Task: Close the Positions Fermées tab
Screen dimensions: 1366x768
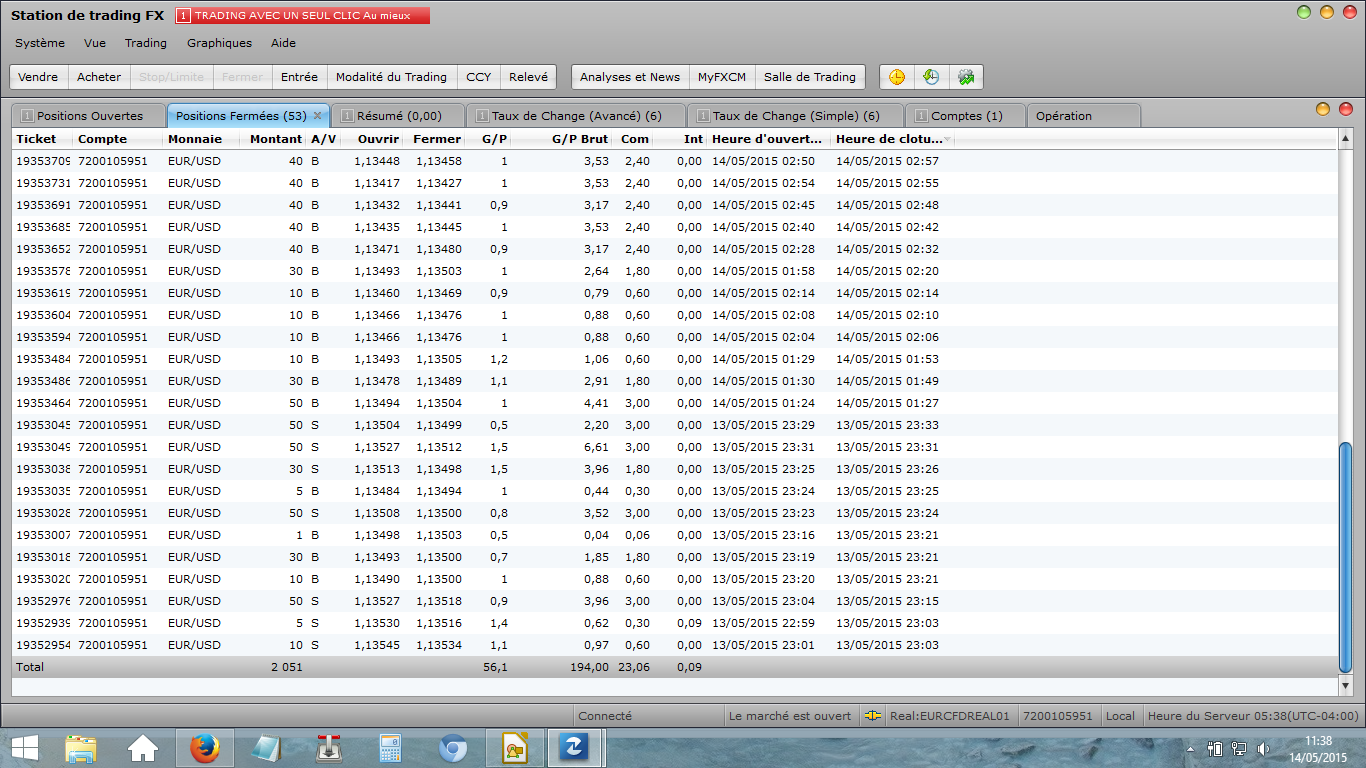Action: point(317,116)
